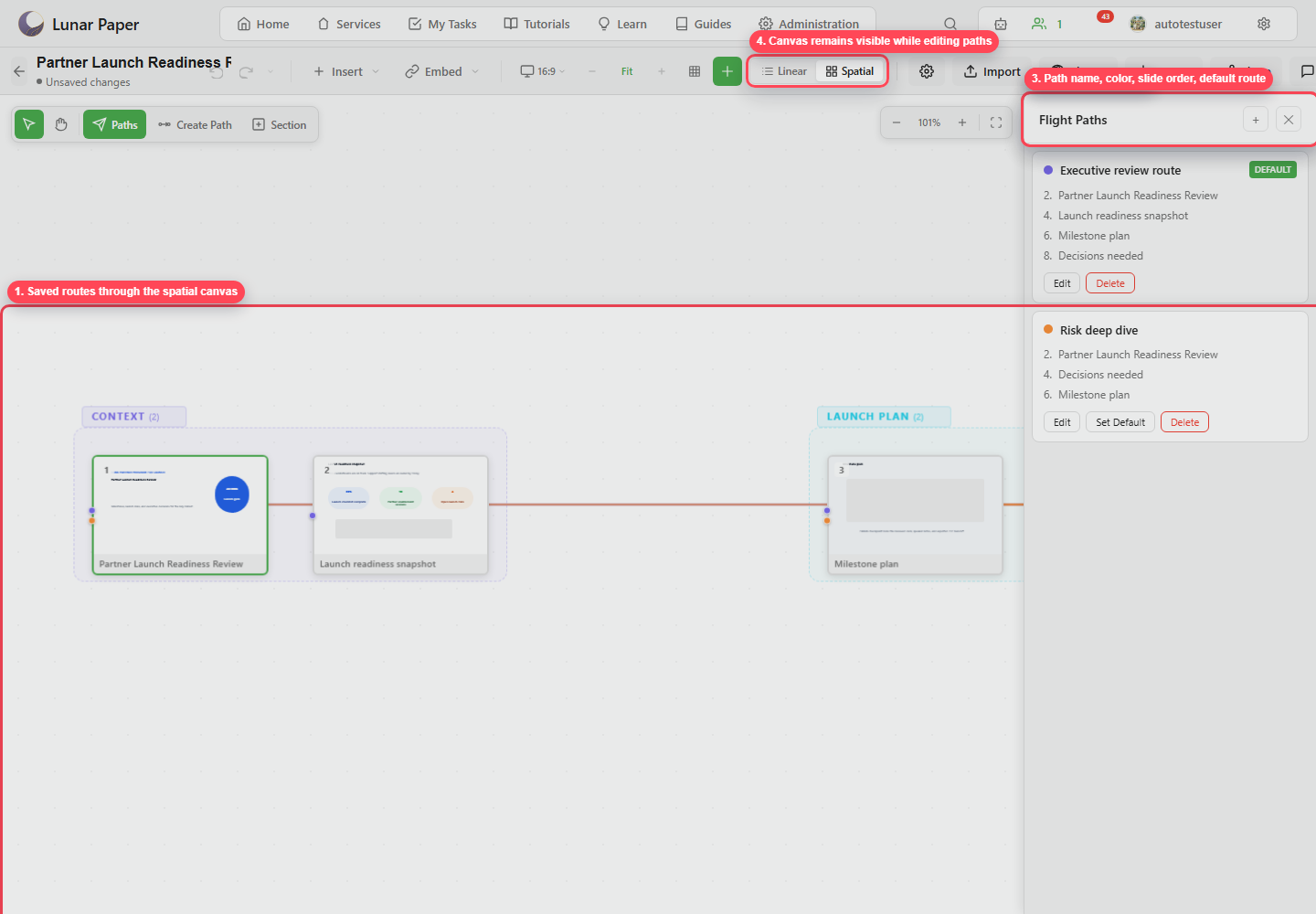Open the Guides menu item
The image size is (1316, 914).
pos(704,24)
